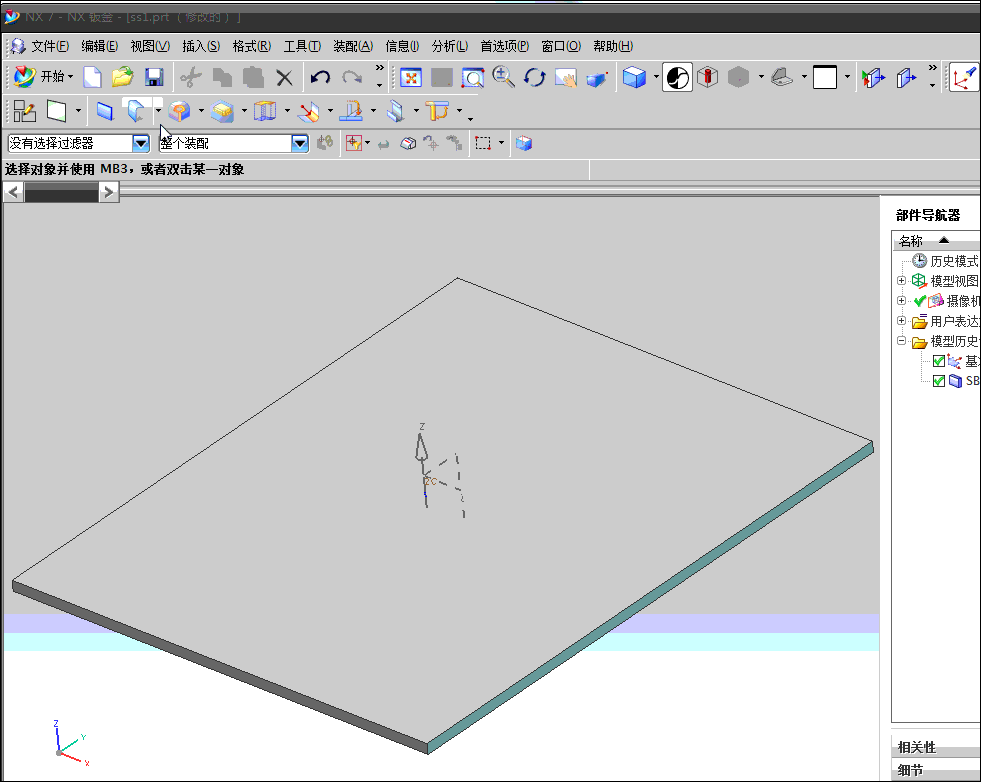Click the red-arrow bend icon

coord(309,111)
